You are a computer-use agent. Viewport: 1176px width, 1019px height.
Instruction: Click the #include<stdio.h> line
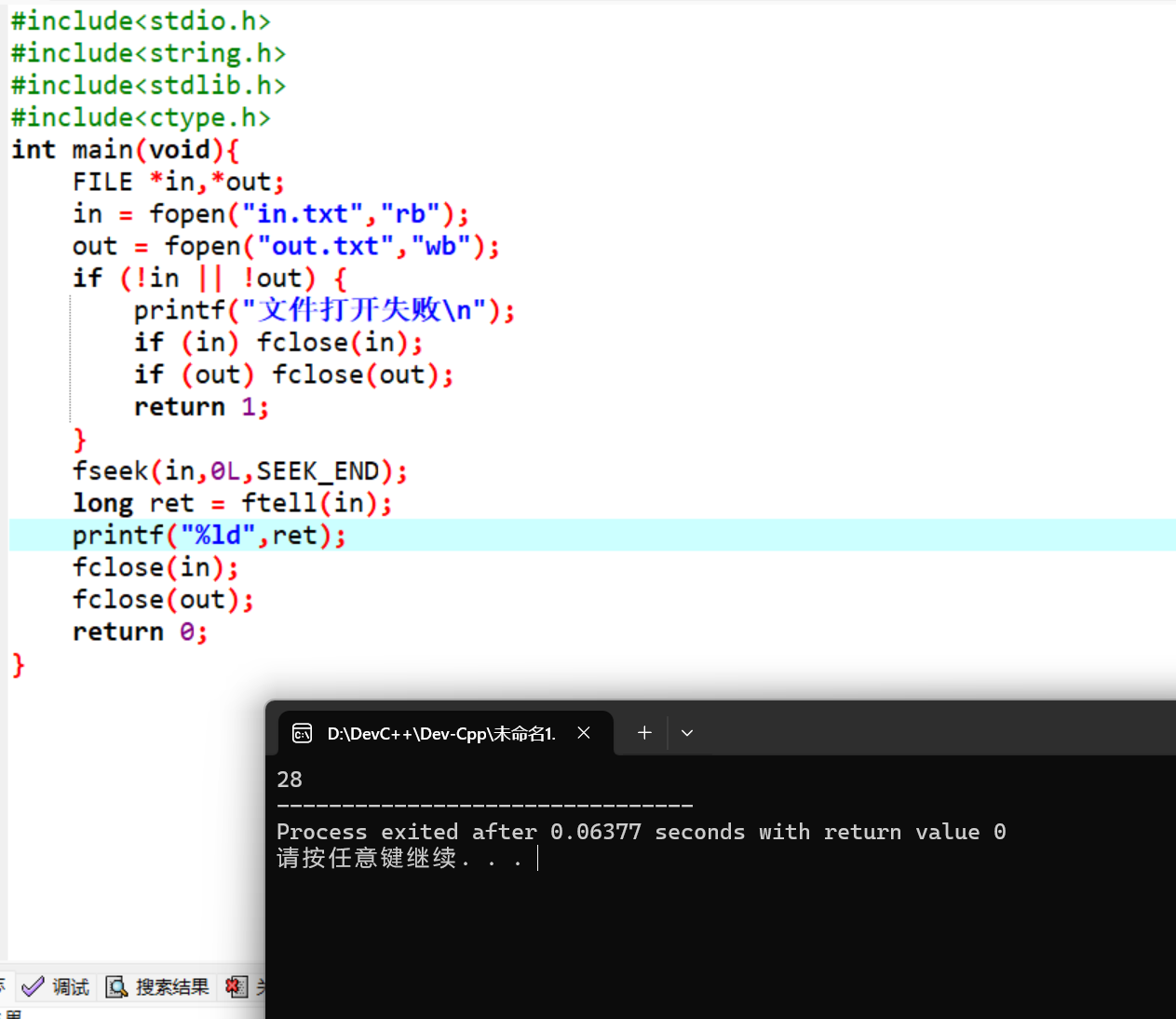140,20
